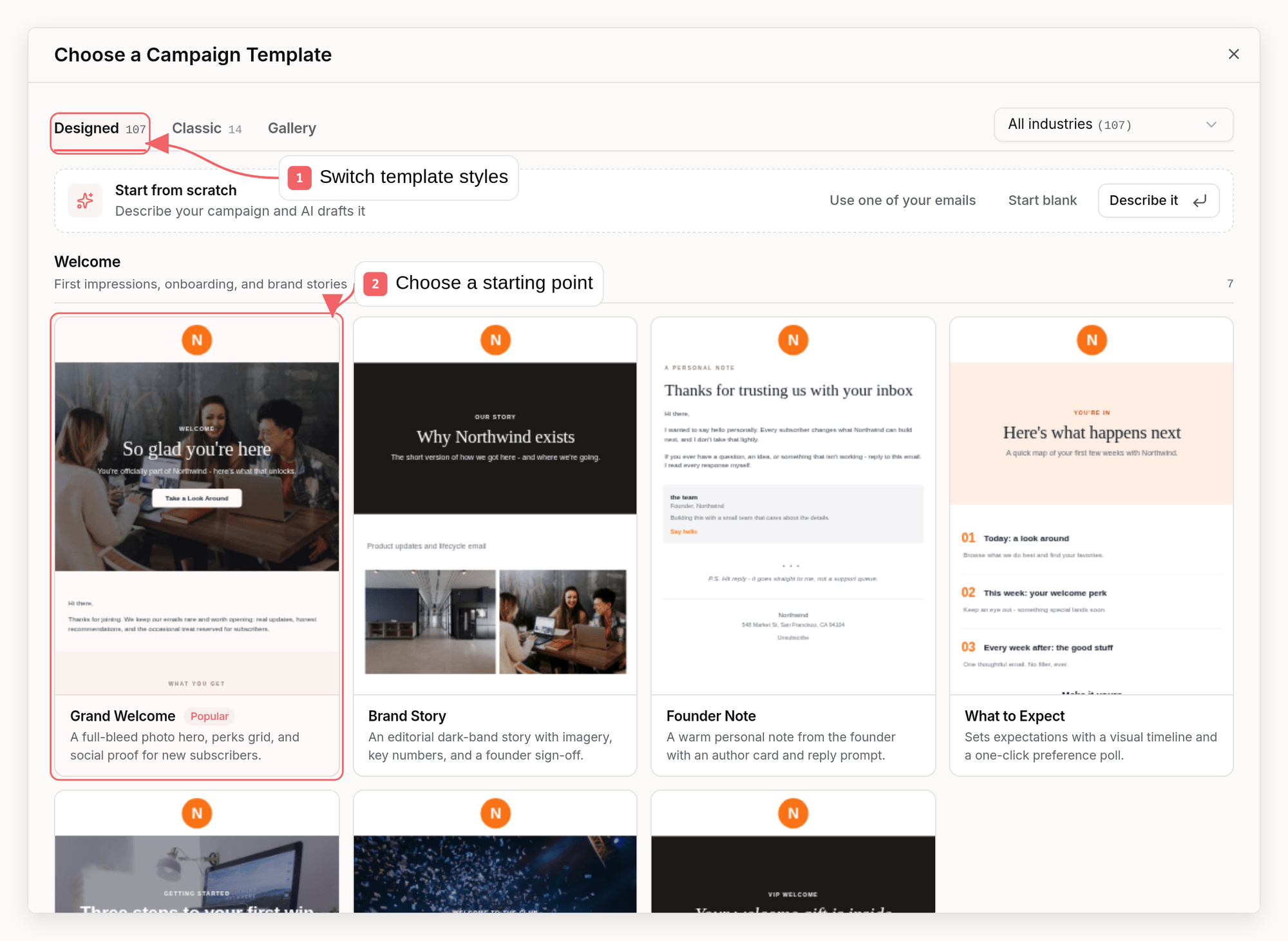The image size is (1288, 941).
Task: Click the orange N logo on What to Expect card
Action: click(x=1092, y=340)
